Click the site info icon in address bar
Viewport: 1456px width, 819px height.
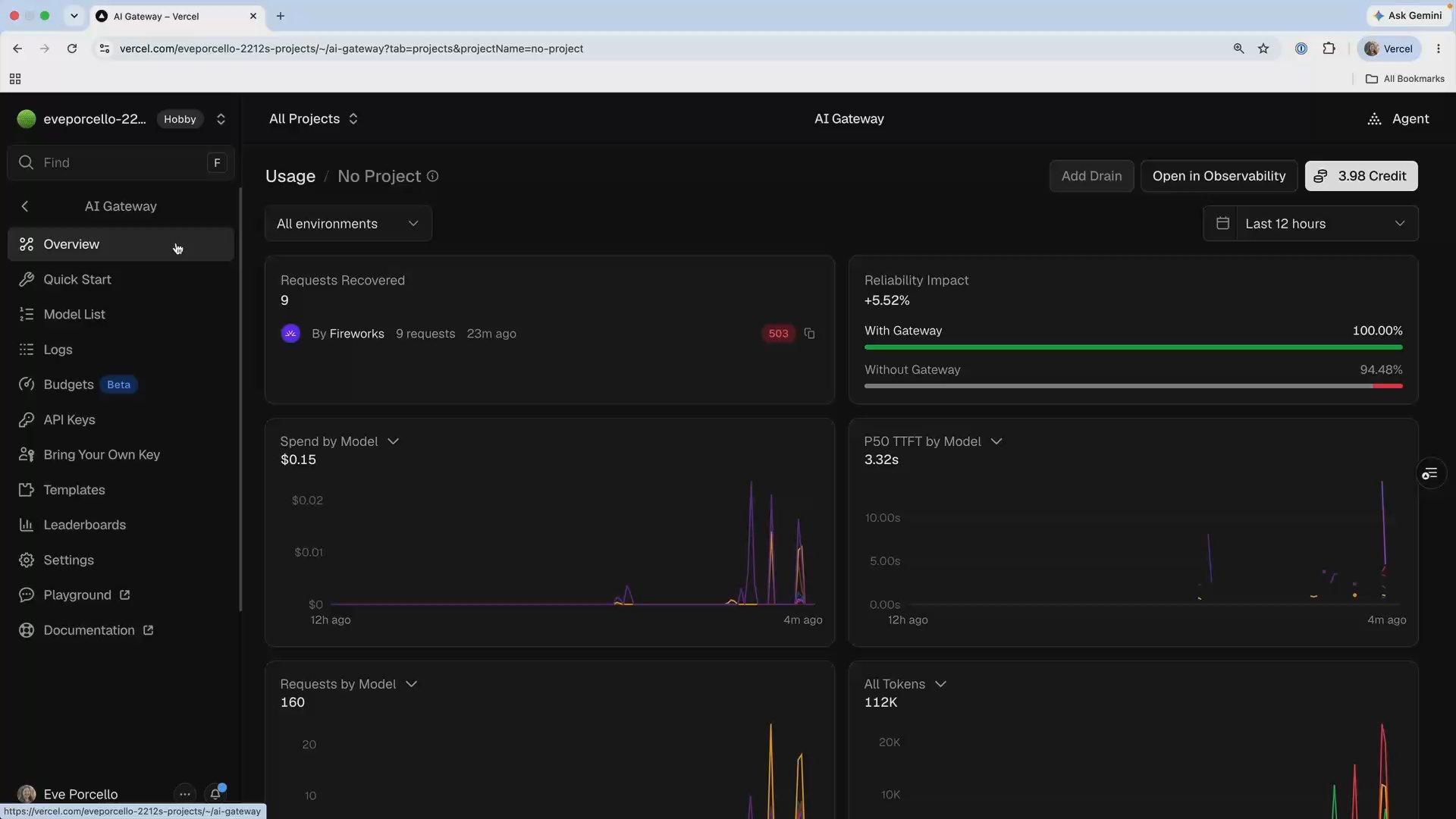point(105,49)
